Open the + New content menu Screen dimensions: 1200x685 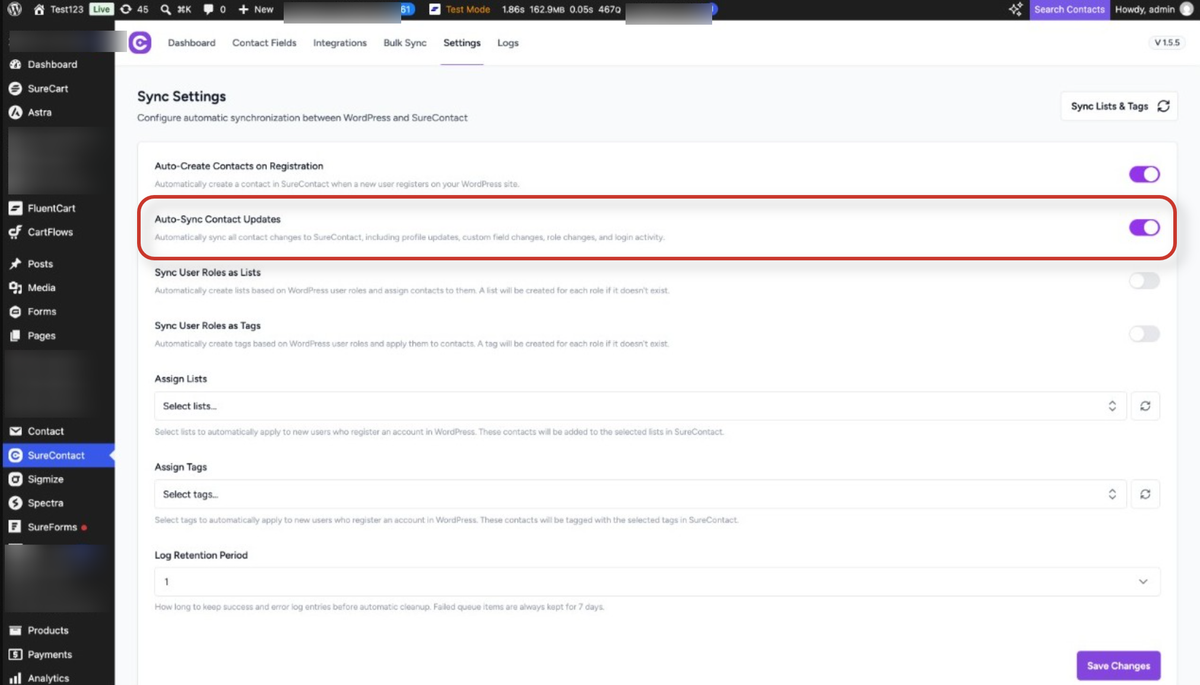[256, 9]
